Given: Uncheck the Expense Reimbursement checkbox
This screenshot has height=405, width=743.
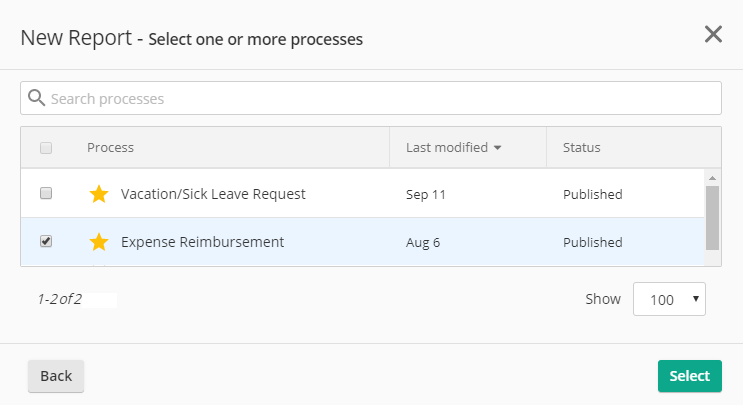Looking at the screenshot, I should [46, 241].
